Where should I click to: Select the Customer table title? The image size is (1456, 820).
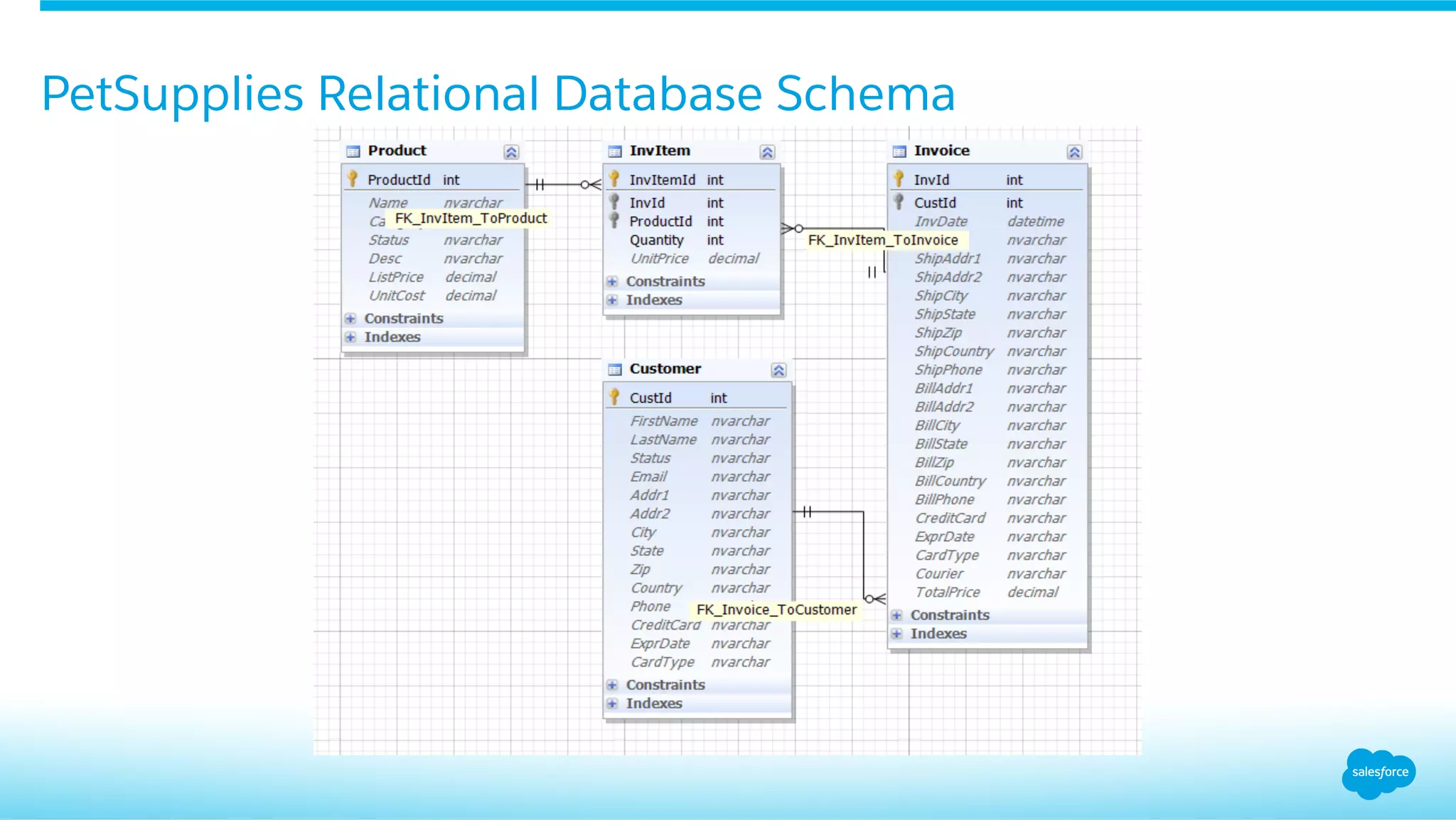[665, 369]
